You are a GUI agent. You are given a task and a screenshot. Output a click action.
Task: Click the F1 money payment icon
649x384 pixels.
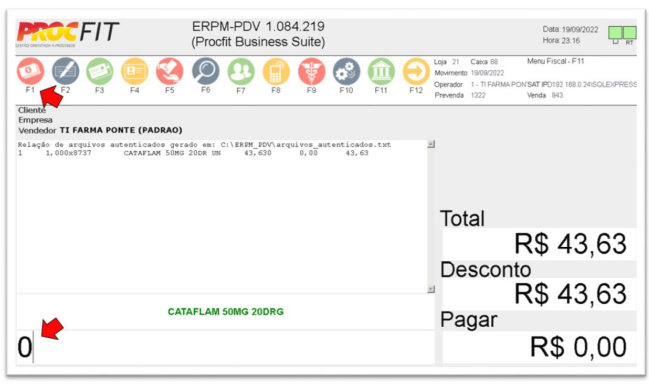[x=30, y=71]
